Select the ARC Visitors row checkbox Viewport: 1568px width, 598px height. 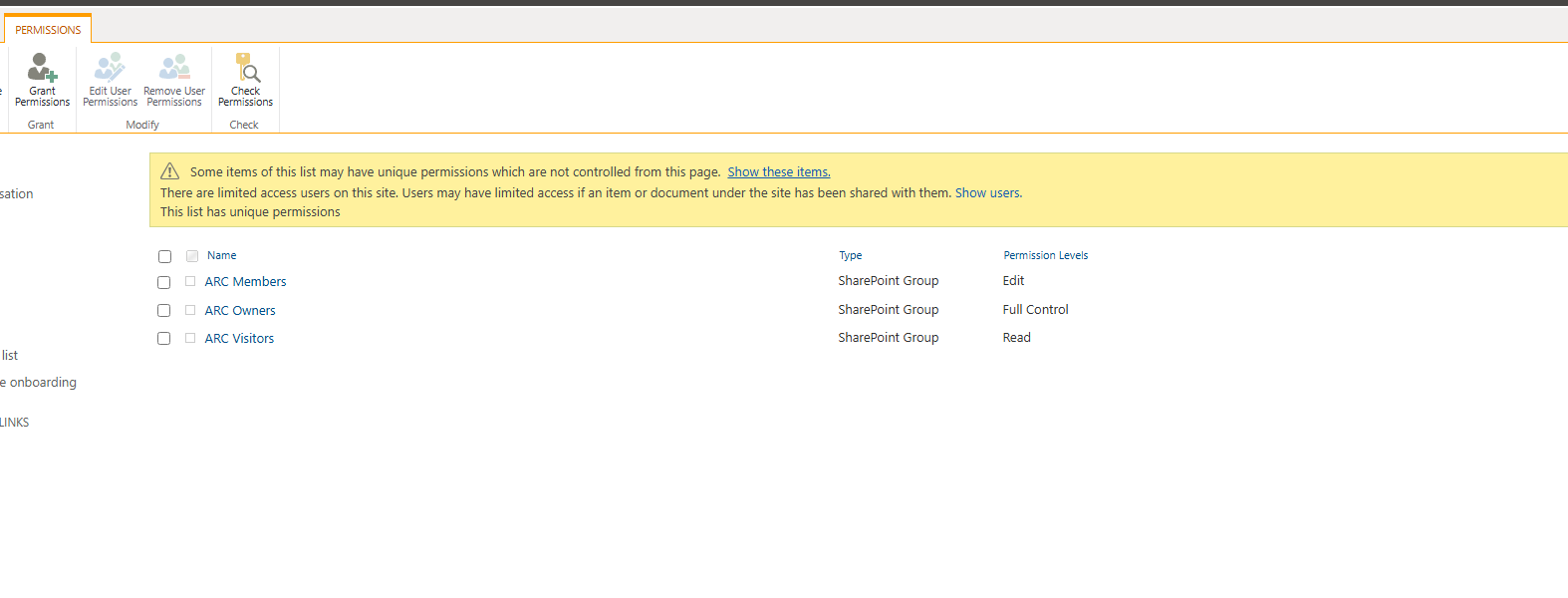[164, 339]
